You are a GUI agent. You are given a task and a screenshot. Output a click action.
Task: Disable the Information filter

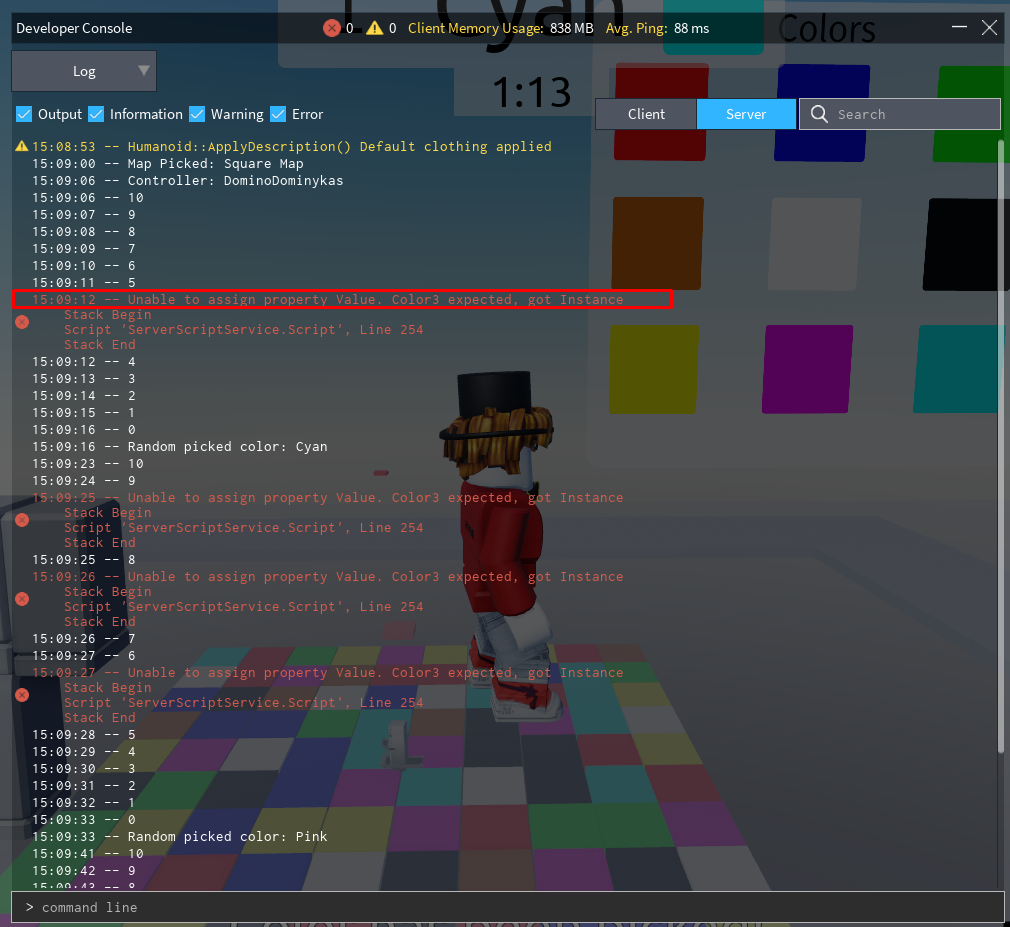coord(95,114)
